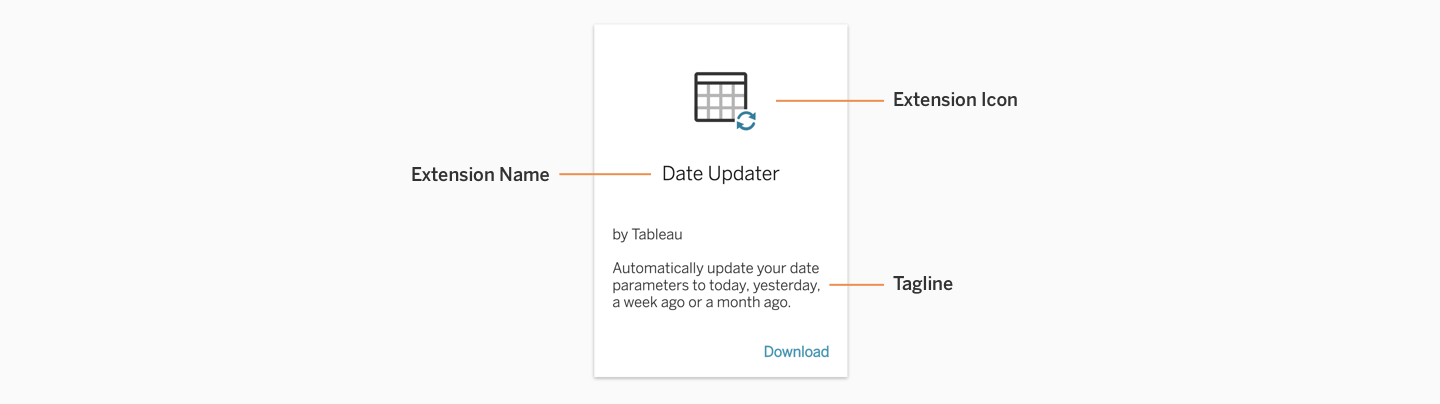This screenshot has width=1440, height=404.
Task: Click the "a week ago or a month ago." line
Action: click(701, 303)
